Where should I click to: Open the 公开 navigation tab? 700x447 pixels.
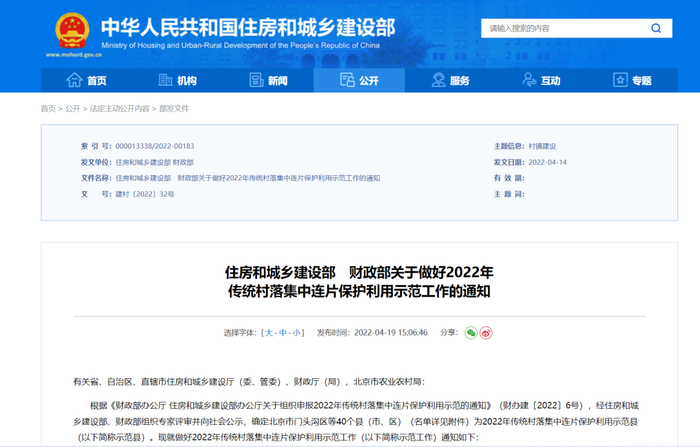click(359, 80)
